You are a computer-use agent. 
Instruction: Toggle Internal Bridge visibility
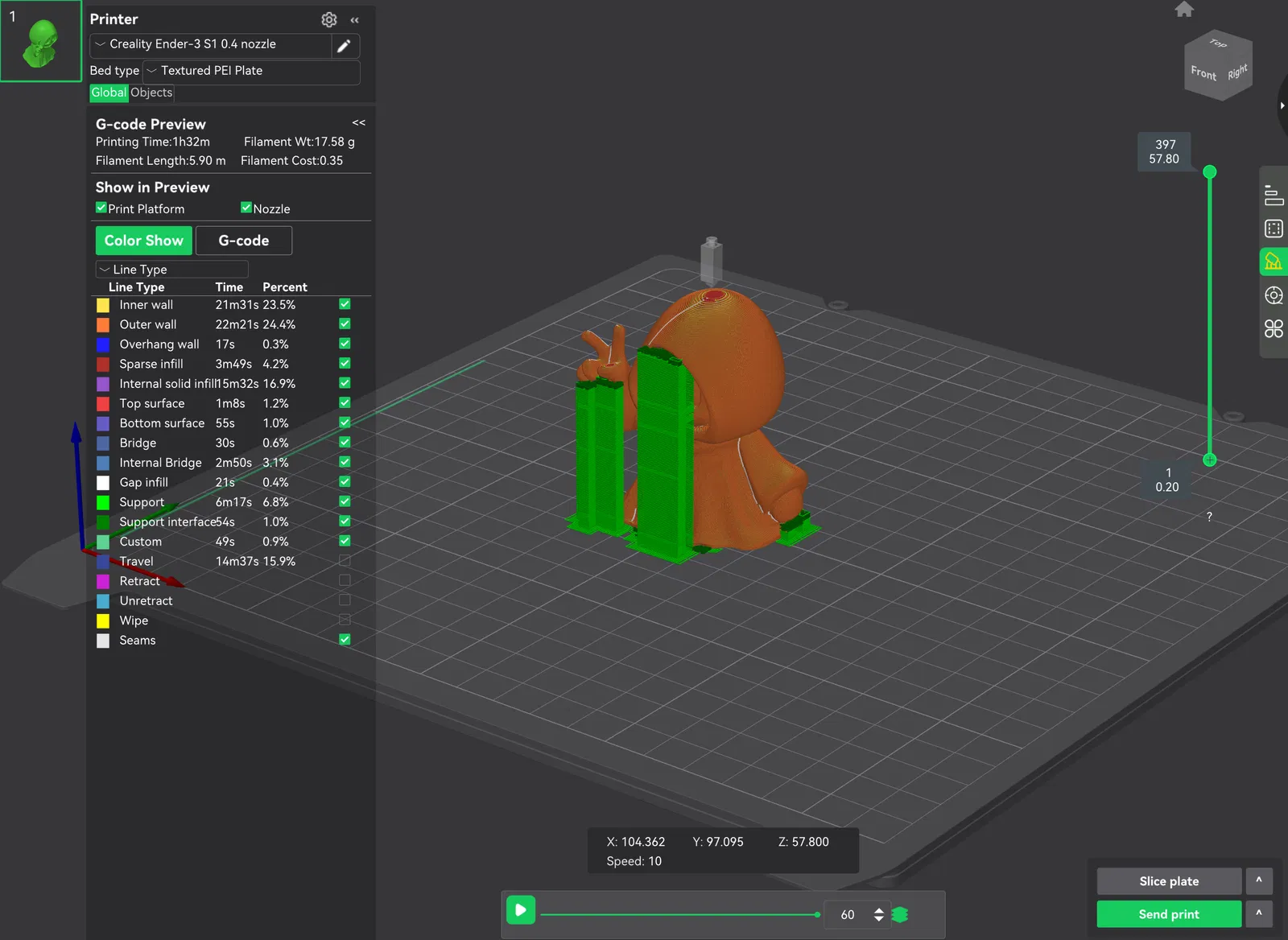click(345, 462)
